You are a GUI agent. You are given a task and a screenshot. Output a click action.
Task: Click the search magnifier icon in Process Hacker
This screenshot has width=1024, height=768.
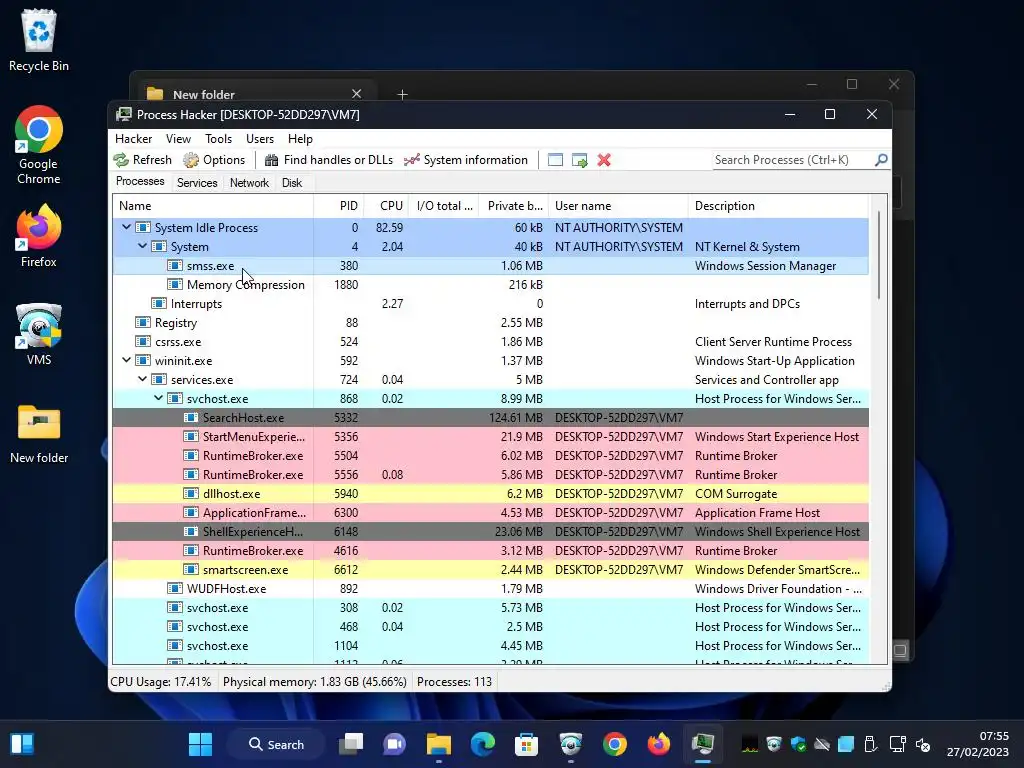[881, 159]
